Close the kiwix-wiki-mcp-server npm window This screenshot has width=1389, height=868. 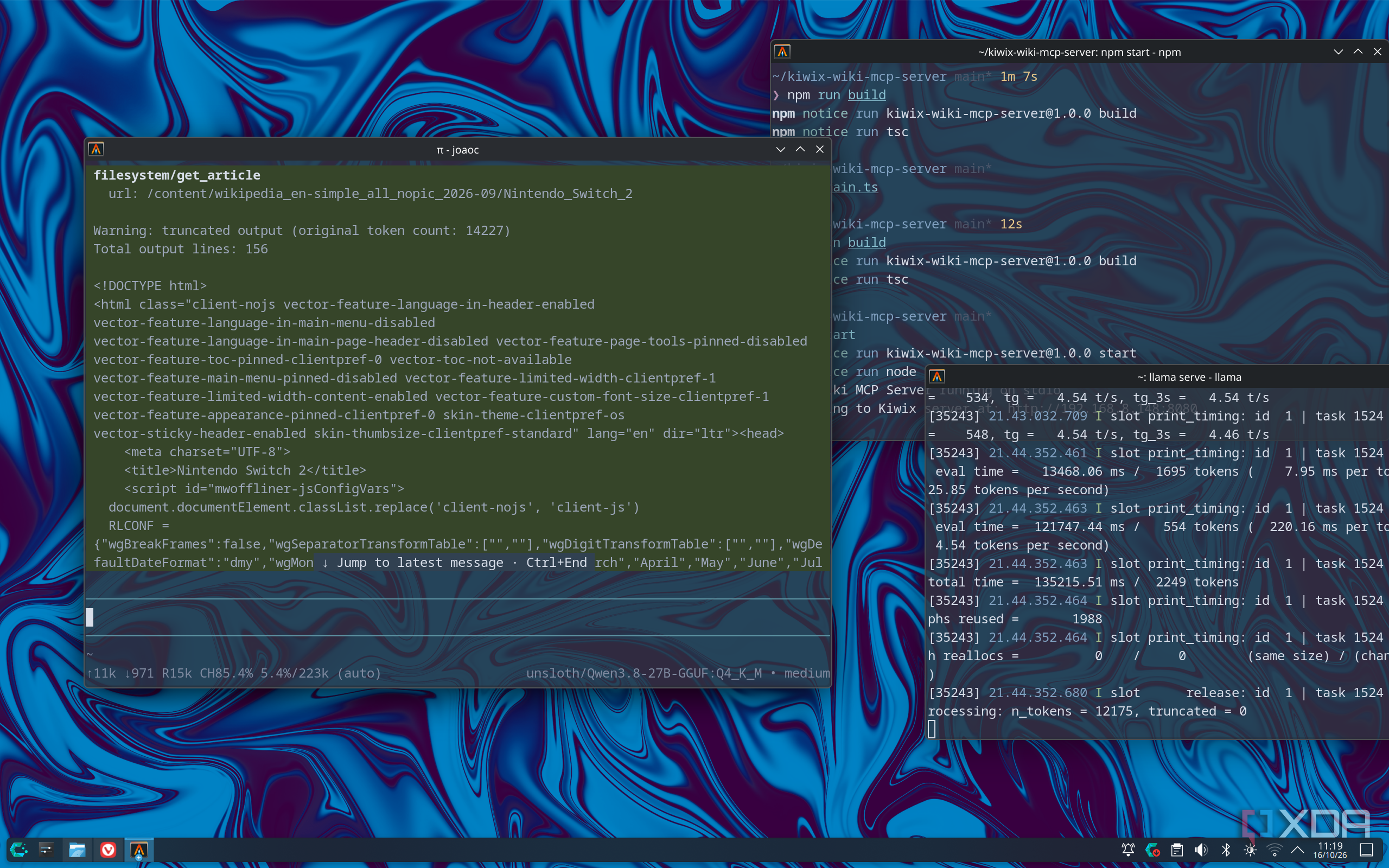tap(1378, 52)
